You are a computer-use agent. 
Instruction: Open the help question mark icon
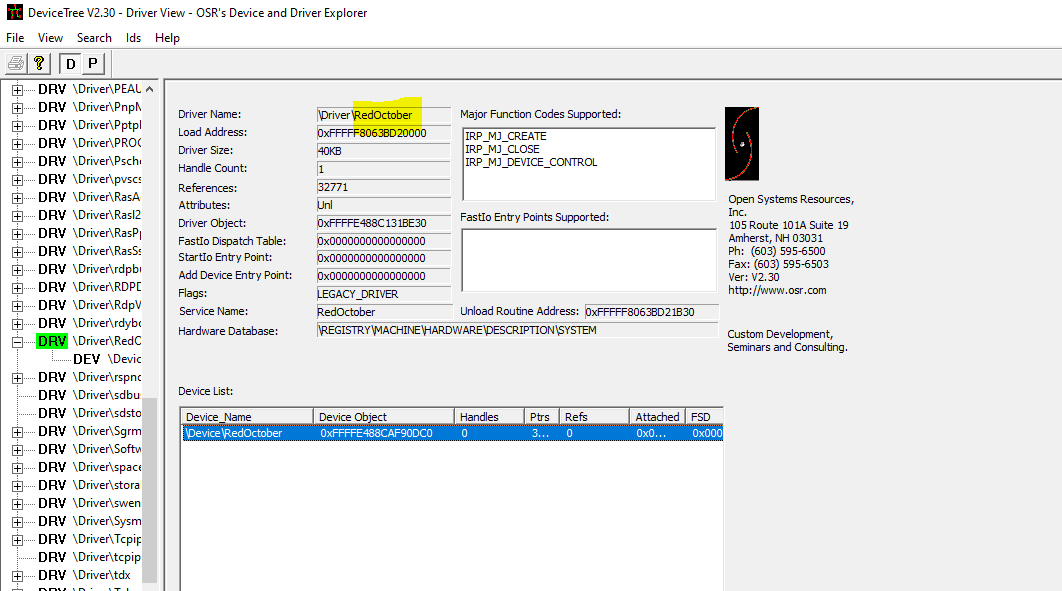[x=39, y=64]
